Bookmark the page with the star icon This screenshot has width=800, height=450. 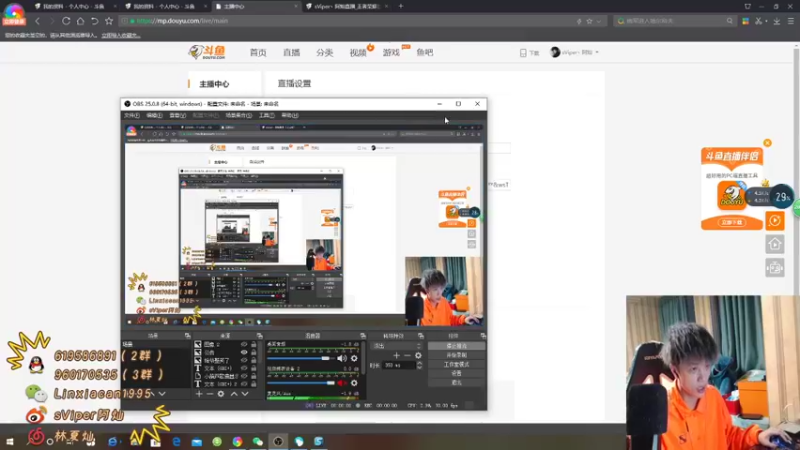109,21
